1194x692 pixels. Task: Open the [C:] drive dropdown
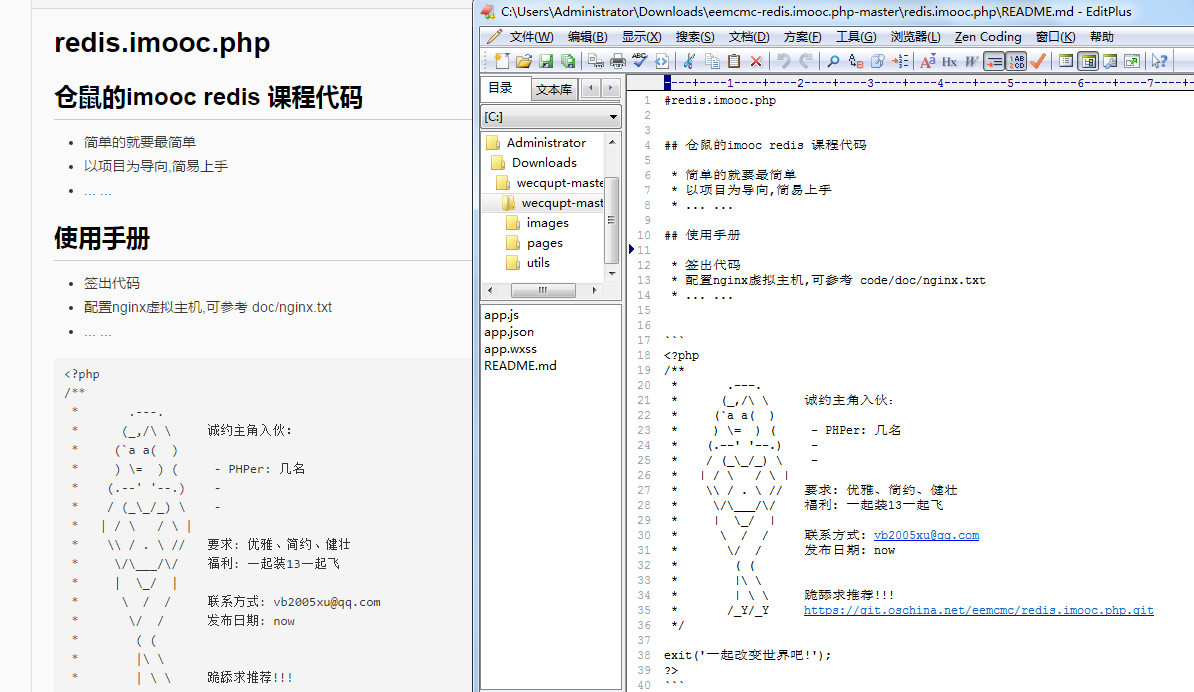coord(551,116)
